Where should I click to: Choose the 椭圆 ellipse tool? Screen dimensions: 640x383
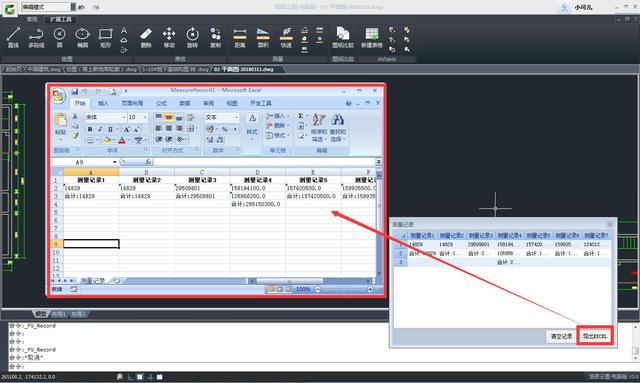coord(82,37)
